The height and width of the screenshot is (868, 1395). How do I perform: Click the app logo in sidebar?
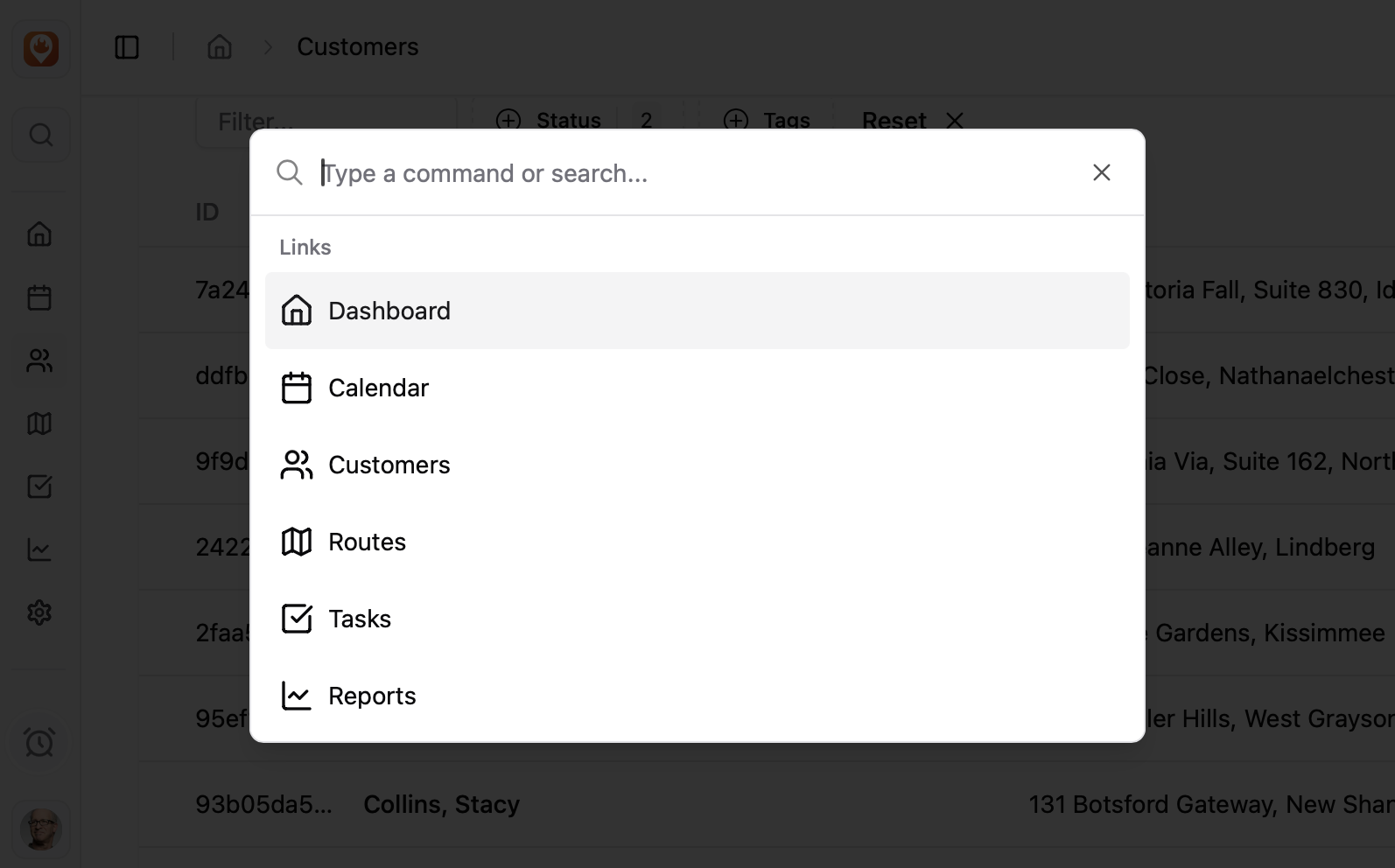pyautogui.click(x=41, y=49)
